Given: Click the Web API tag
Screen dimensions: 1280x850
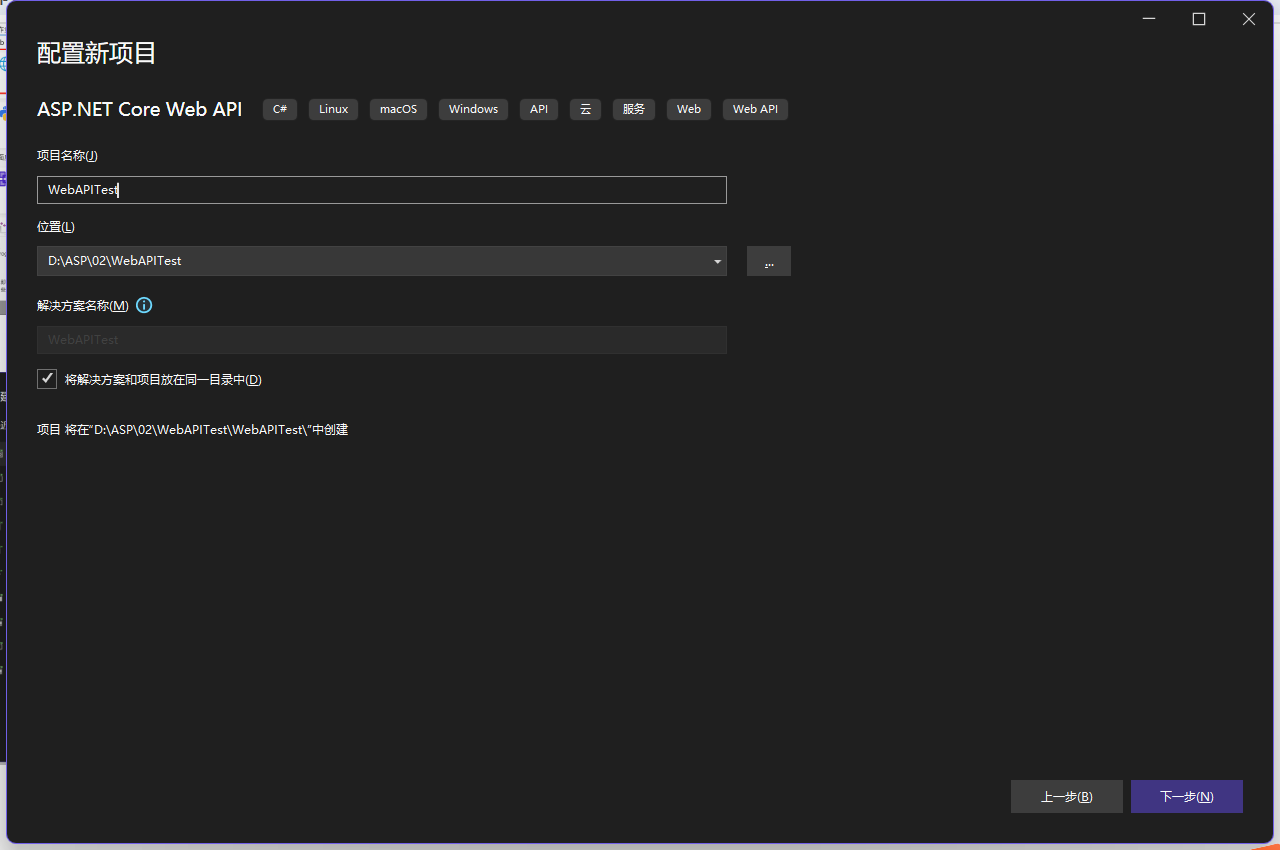Looking at the screenshot, I should (x=755, y=109).
